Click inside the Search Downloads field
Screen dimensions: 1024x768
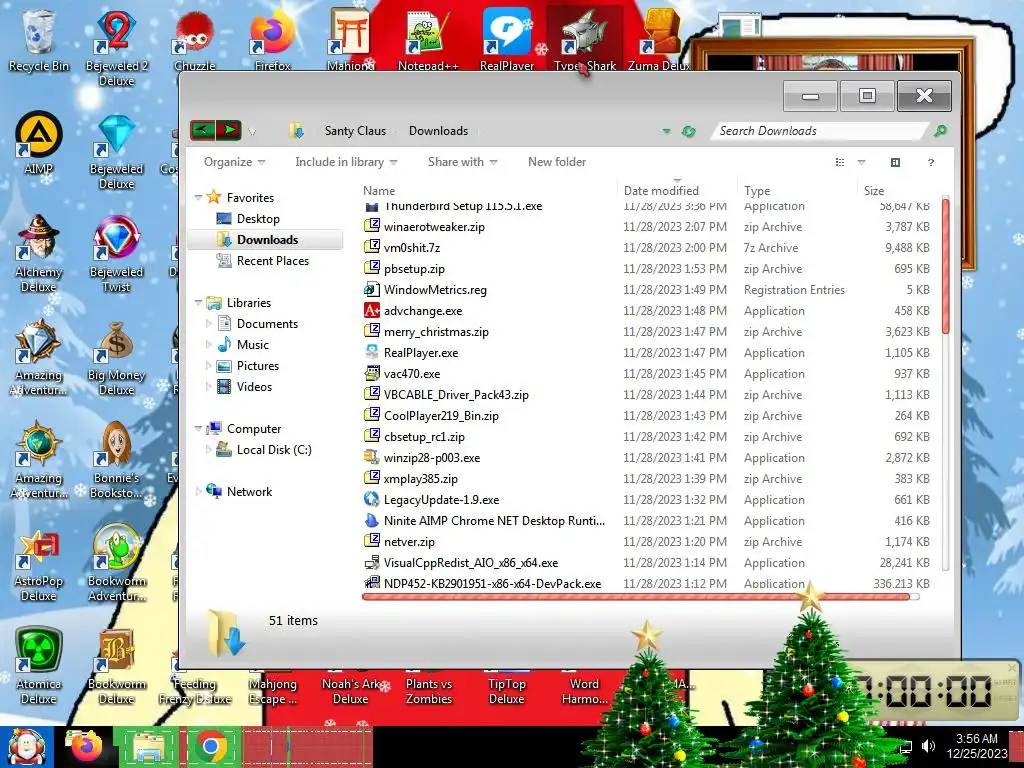coord(820,131)
